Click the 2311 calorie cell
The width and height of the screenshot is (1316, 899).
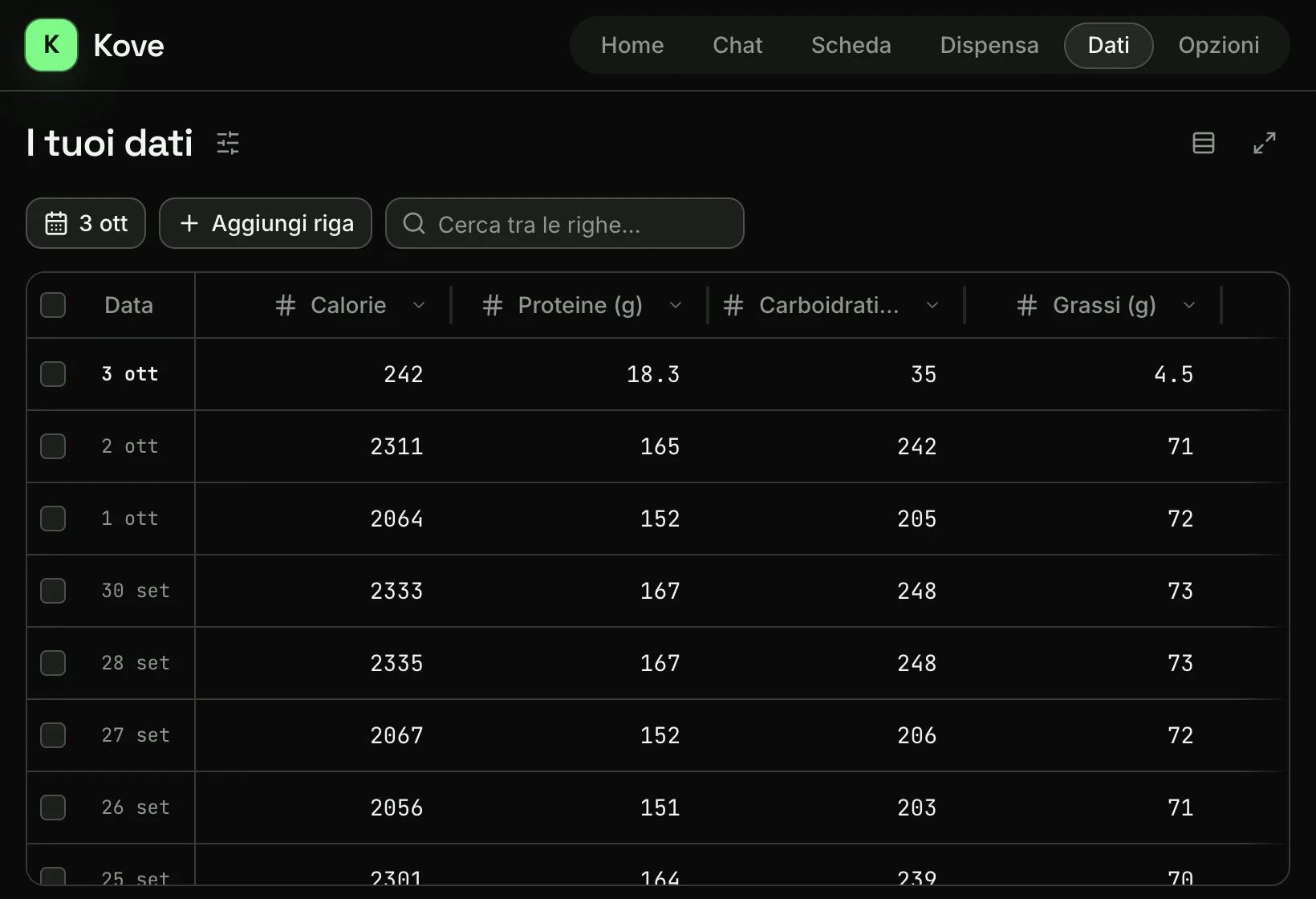coord(323,446)
